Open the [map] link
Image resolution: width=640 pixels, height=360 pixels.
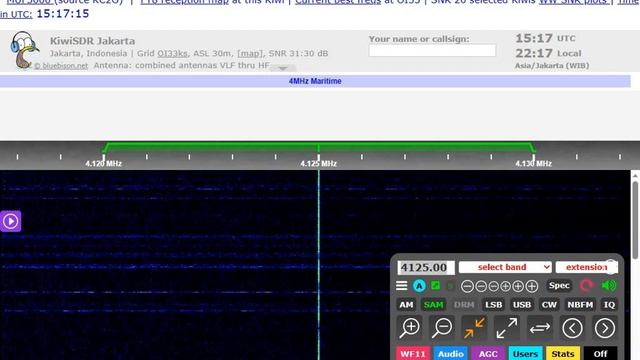(x=249, y=53)
